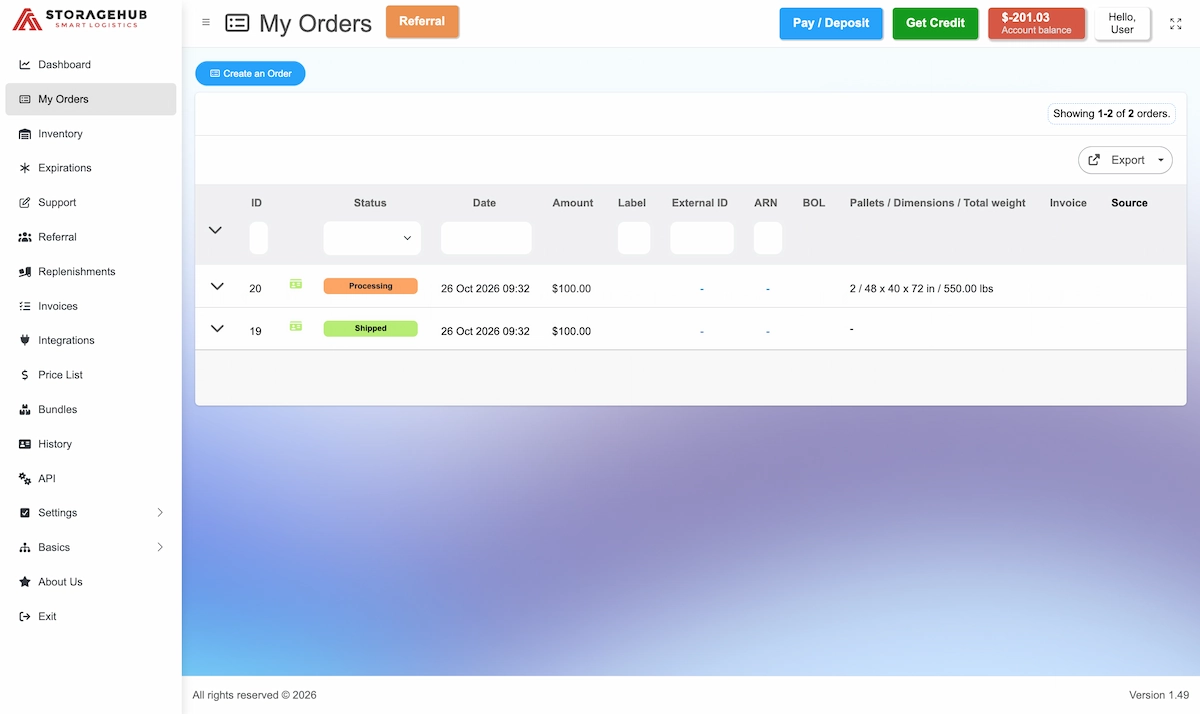Click the Support edit icon

tap(25, 203)
